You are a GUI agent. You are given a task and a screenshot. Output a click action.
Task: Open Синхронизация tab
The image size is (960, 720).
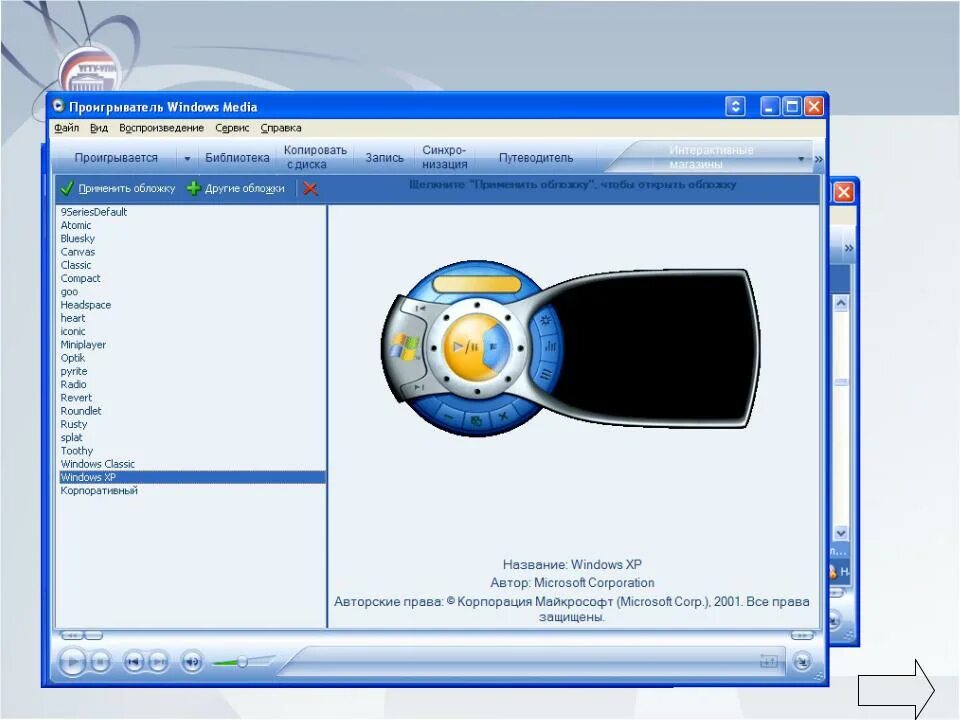[x=444, y=157]
